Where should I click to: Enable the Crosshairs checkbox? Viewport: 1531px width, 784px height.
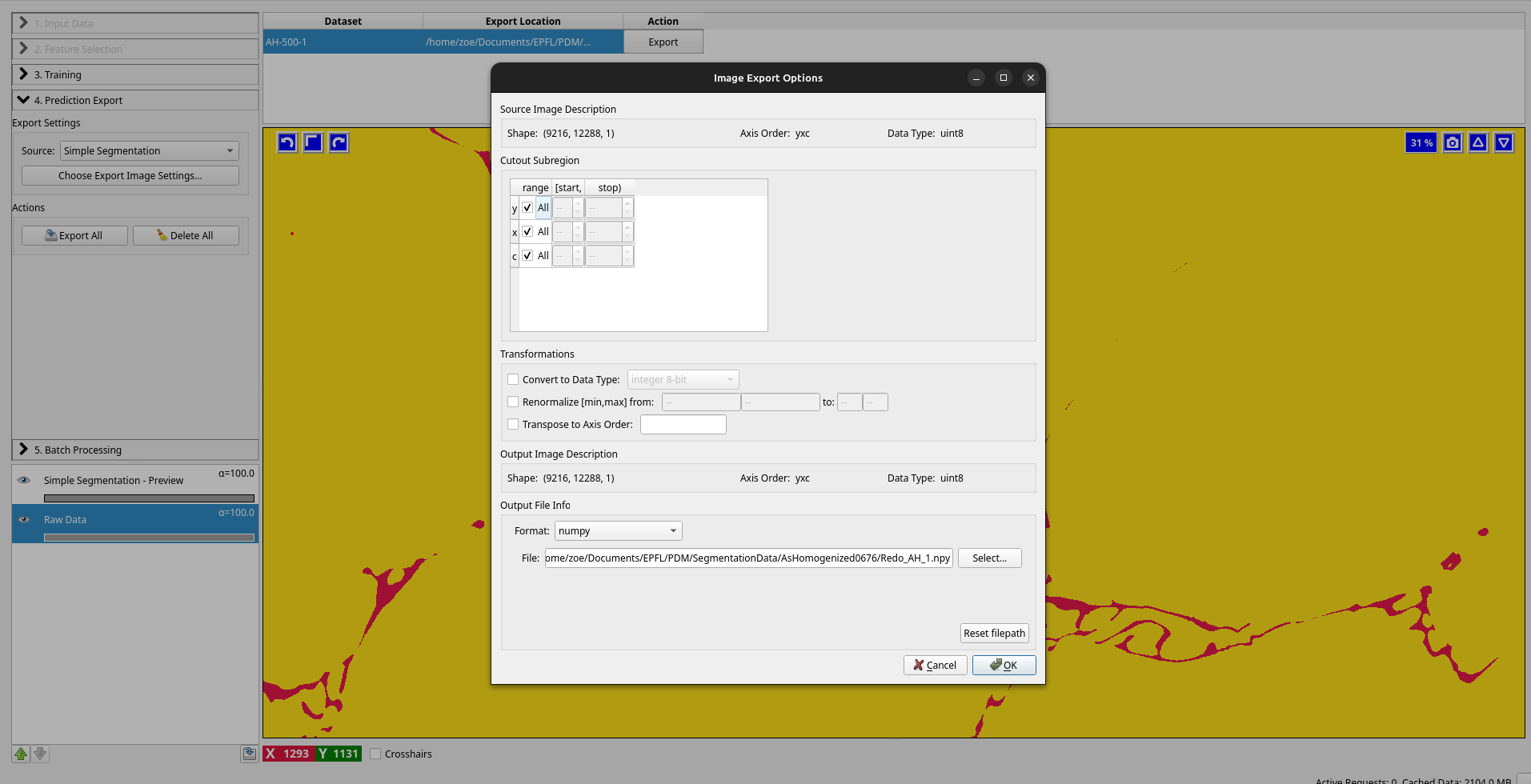pos(375,753)
